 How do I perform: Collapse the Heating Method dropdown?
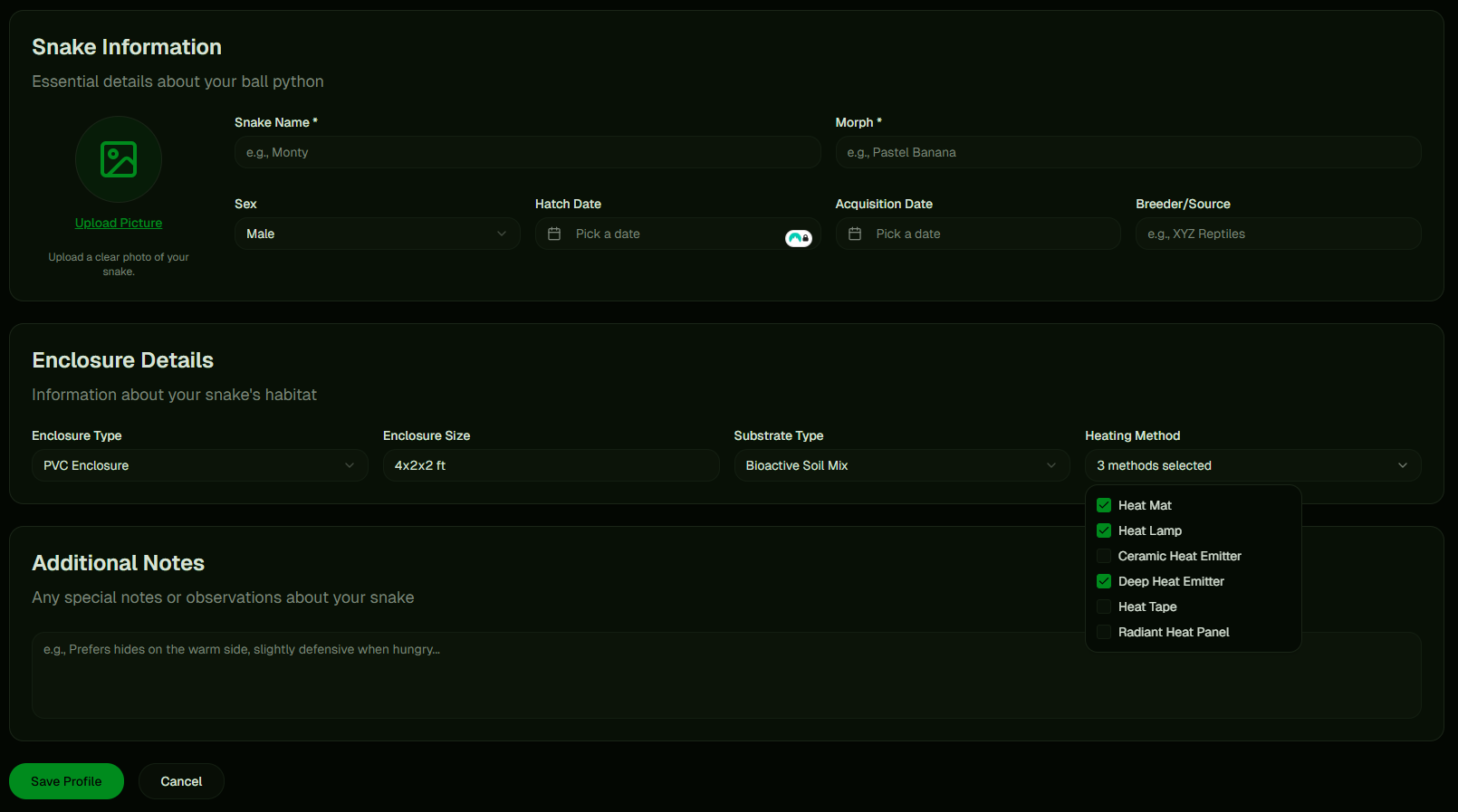pyautogui.click(x=1253, y=465)
